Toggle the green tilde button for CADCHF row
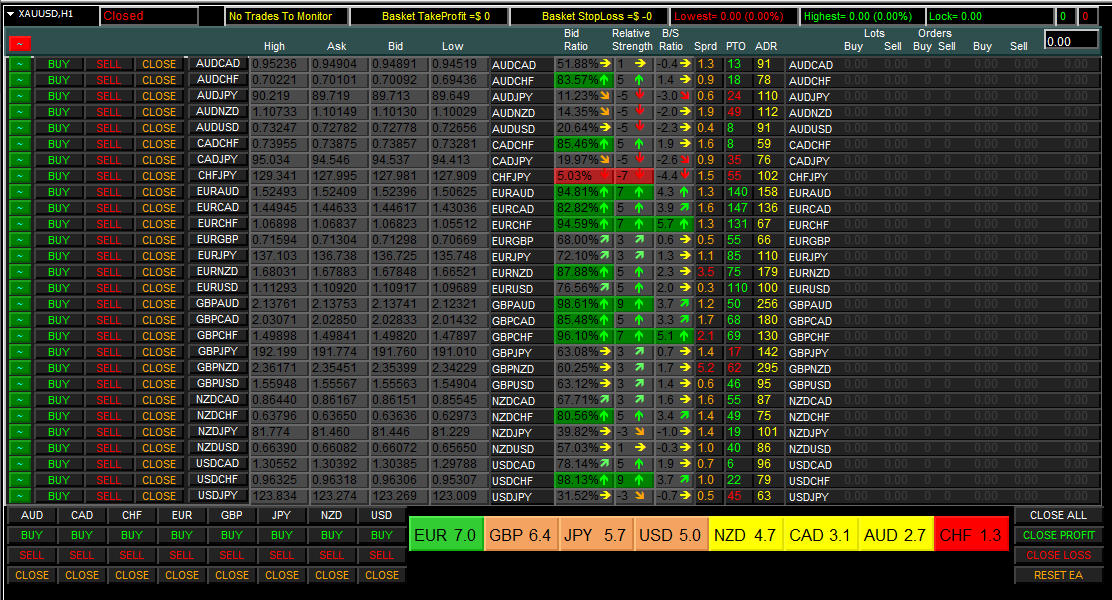This screenshot has width=1112, height=600. (x=20, y=144)
